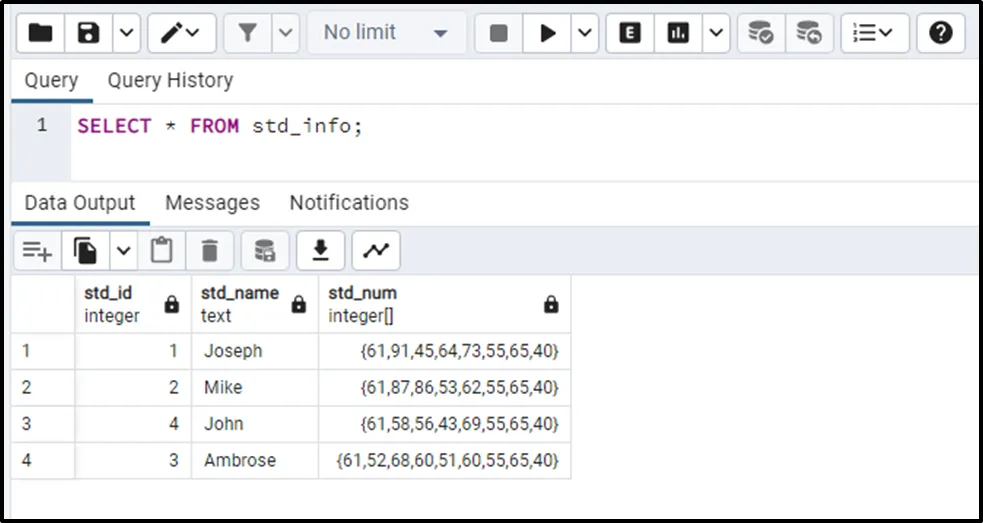This screenshot has height=523, width=983.
Task: Switch to the Query History tab
Action: (x=170, y=80)
